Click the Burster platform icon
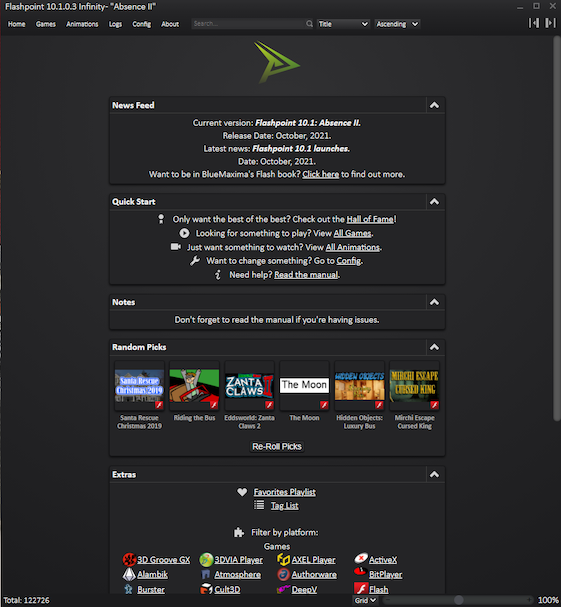 coord(129,589)
